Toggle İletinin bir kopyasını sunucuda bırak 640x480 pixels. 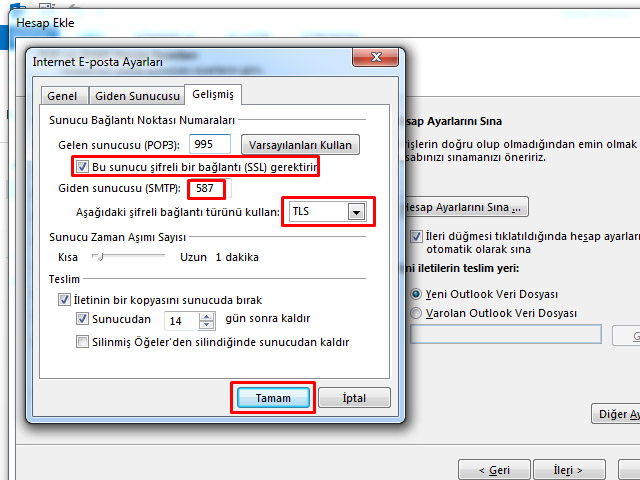65,300
